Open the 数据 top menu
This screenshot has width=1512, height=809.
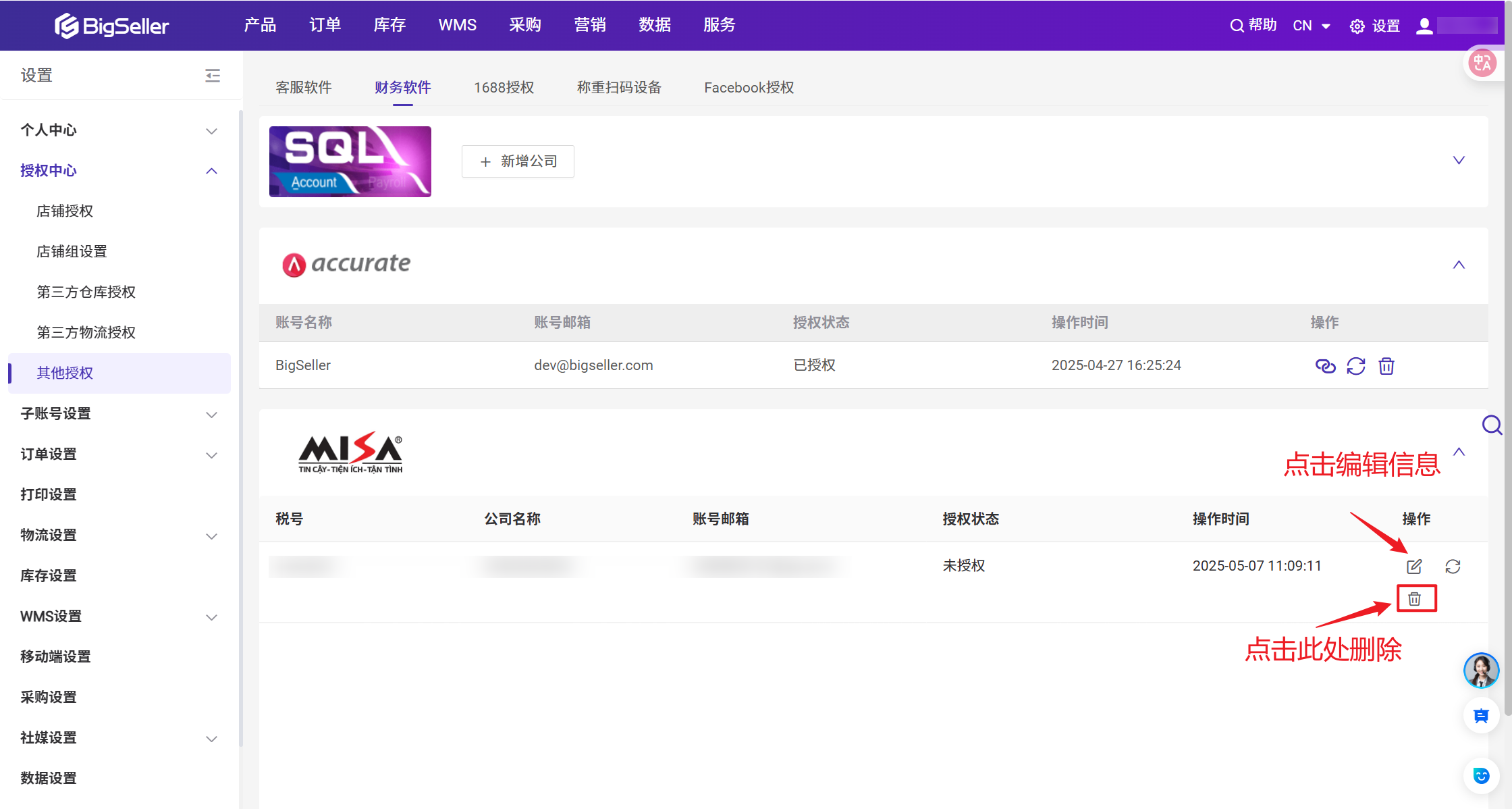pyautogui.click(x=655, y=25)
